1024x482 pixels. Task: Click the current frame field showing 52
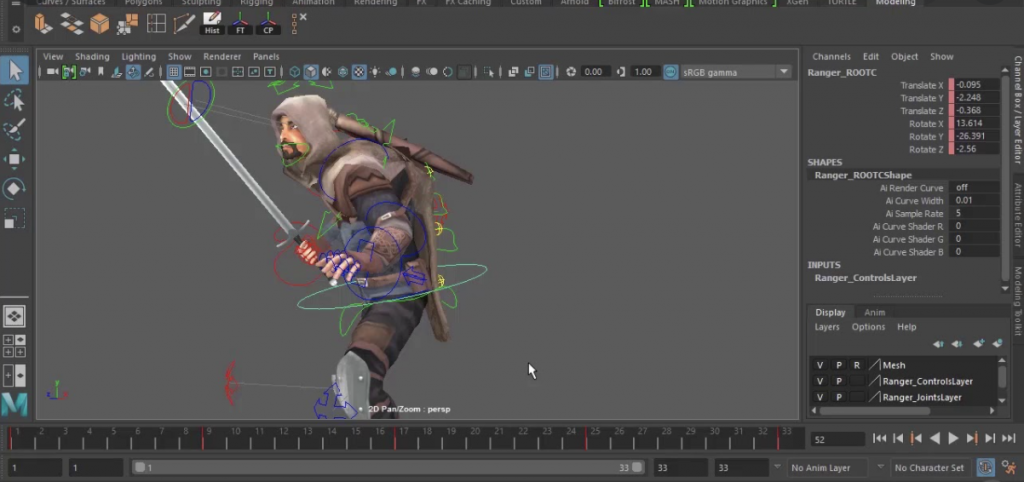pyautogui.click(x=837, y=440)
